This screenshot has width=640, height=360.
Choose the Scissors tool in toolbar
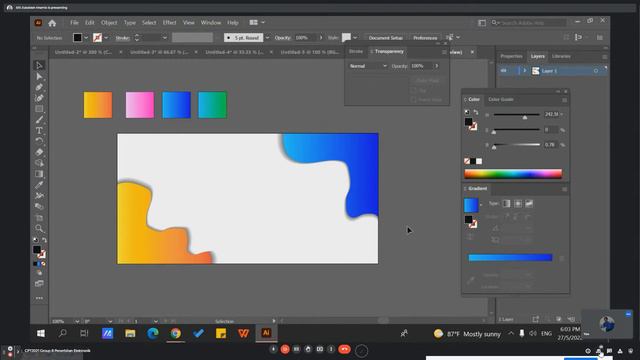39,196
